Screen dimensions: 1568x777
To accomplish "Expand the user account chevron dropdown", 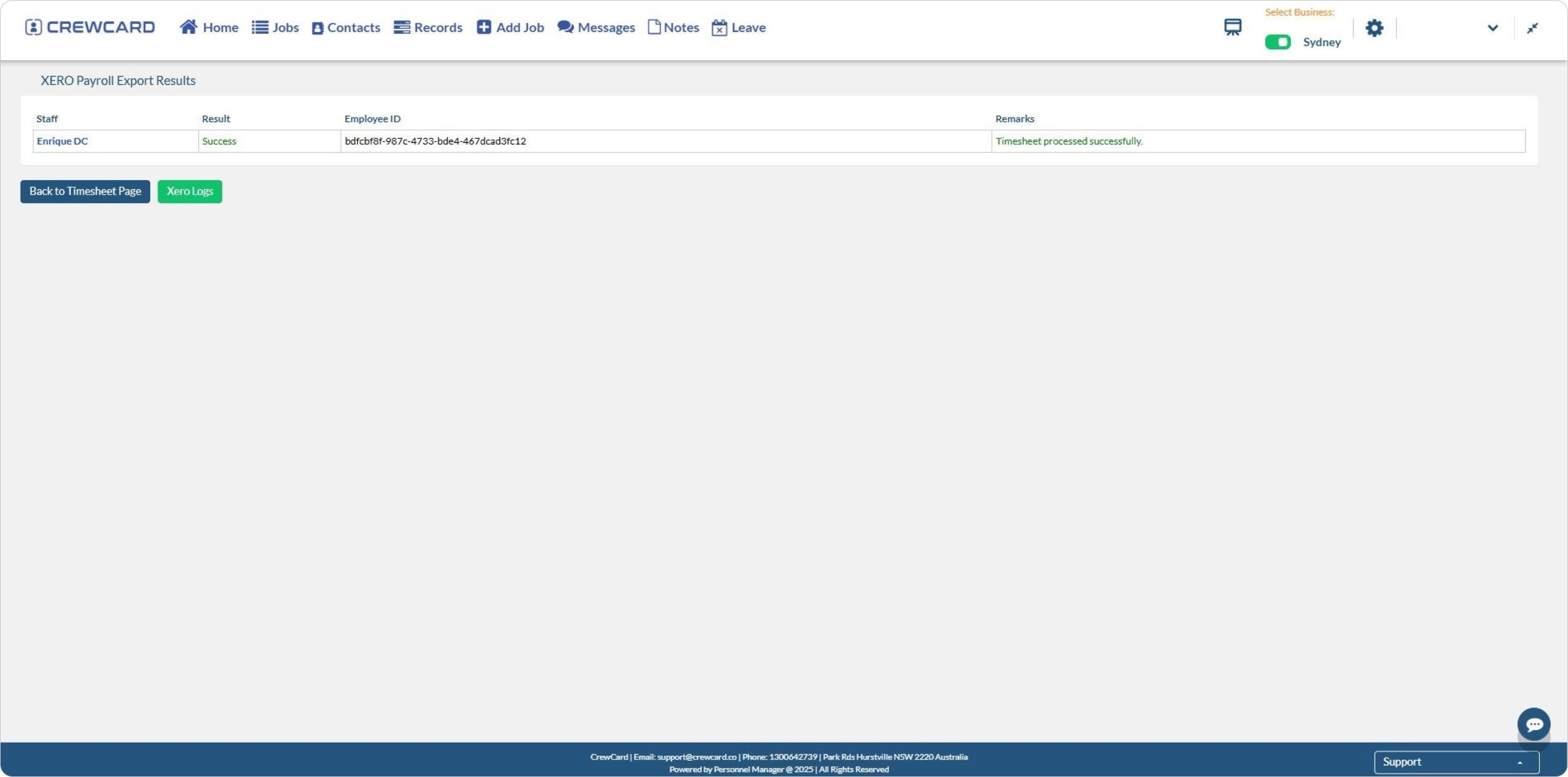I will 1492,28.
